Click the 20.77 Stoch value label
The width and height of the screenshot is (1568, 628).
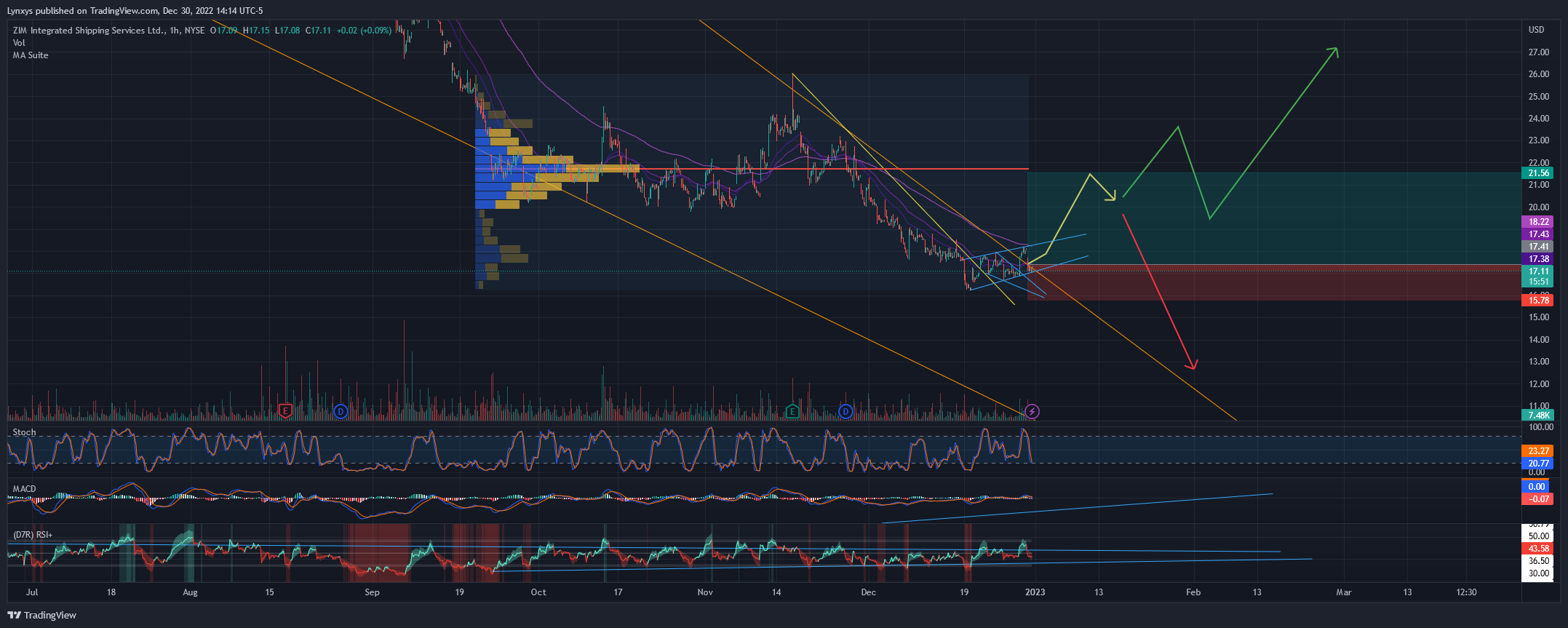1538,464
